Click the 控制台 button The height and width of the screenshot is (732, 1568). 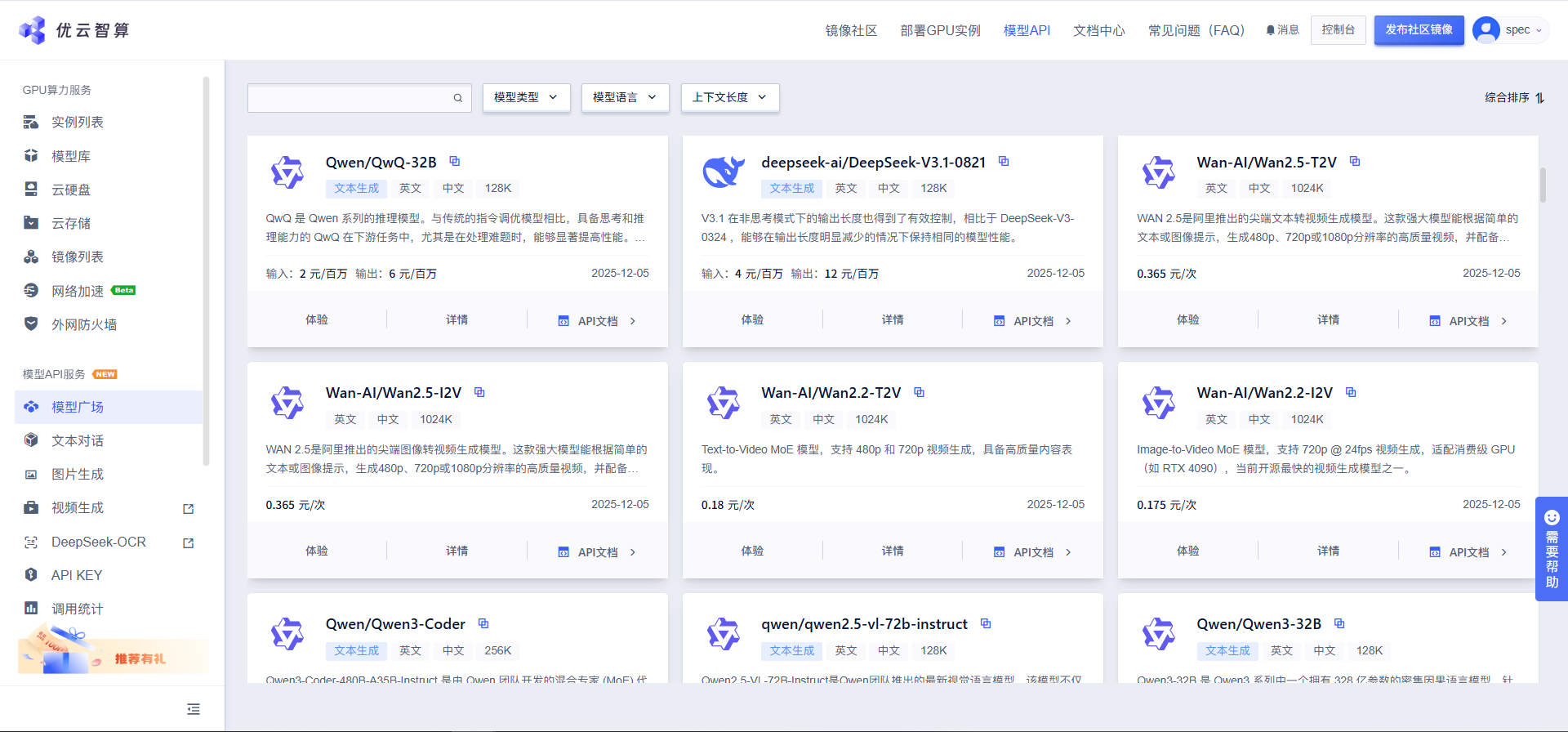click(x=1338, y=30)
